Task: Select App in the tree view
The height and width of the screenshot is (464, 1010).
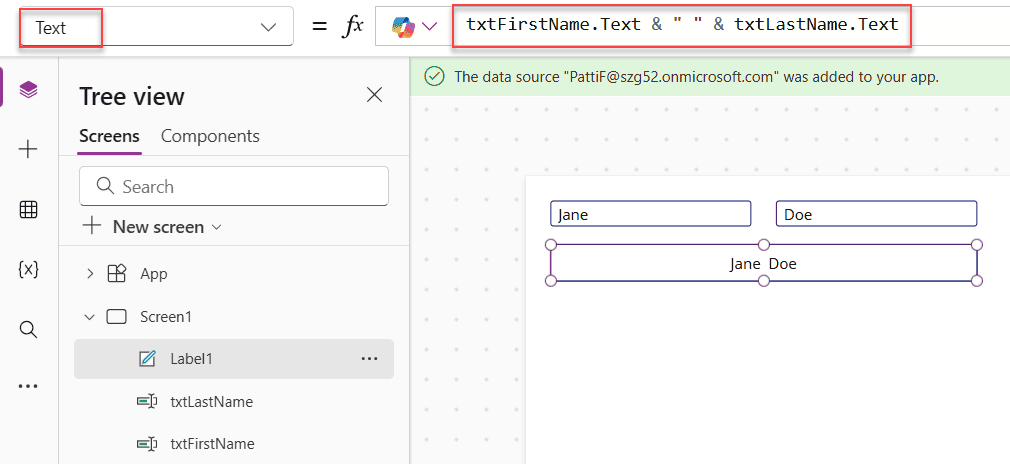Action: pyautogui.click(x=154, y=274)
